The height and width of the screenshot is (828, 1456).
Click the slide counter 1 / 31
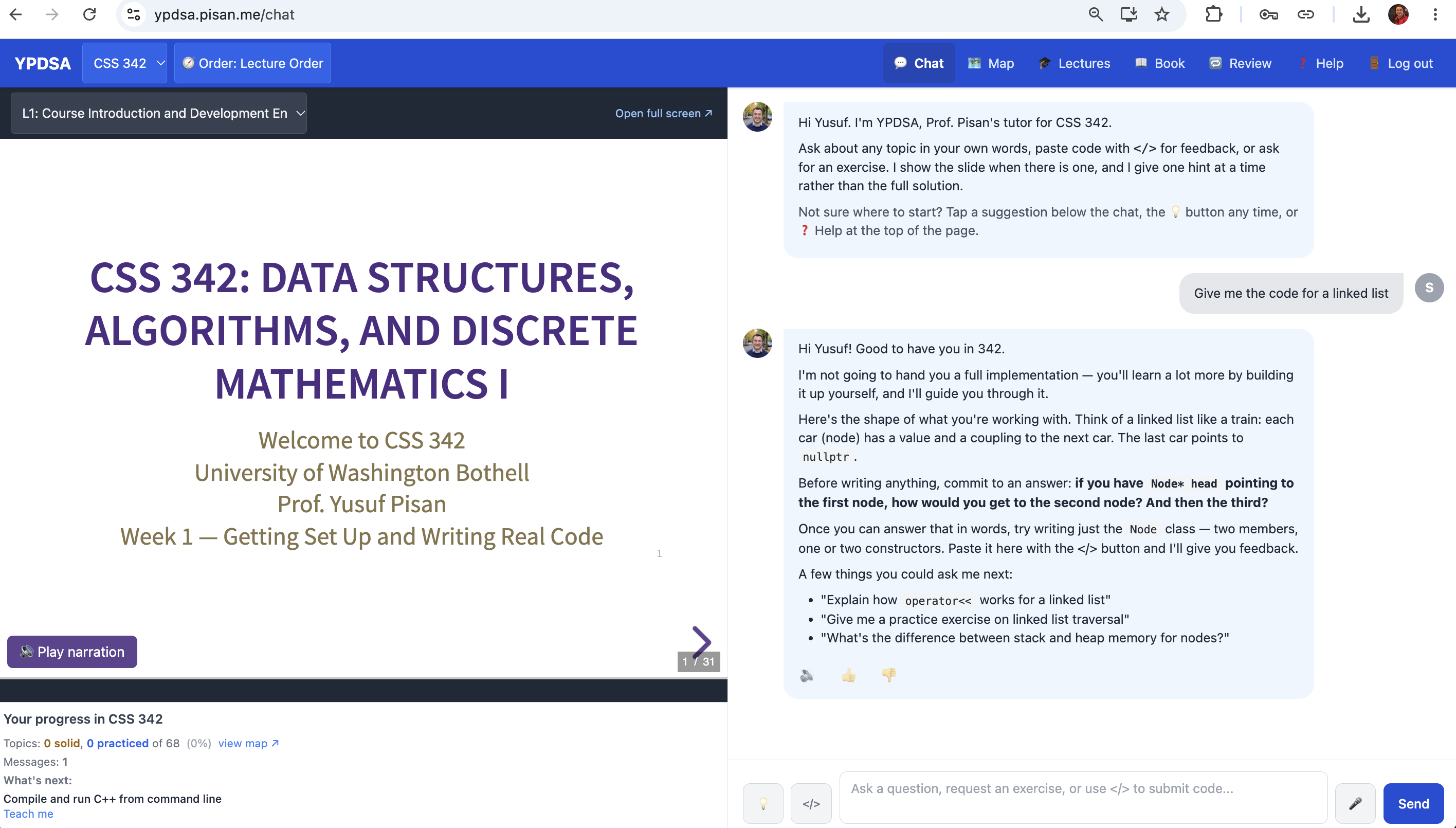tap(699, 661)
